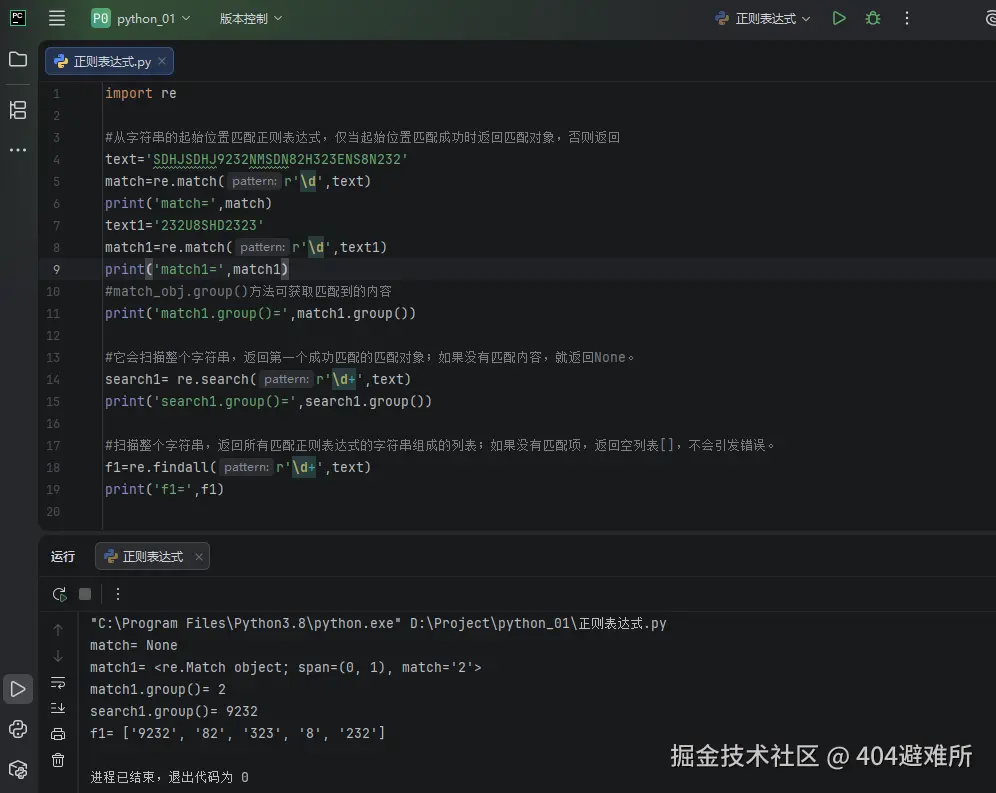Viewport: 996px width, 793px height.
Task: Click match1.group() print on line 11
Action: [260, 313]
